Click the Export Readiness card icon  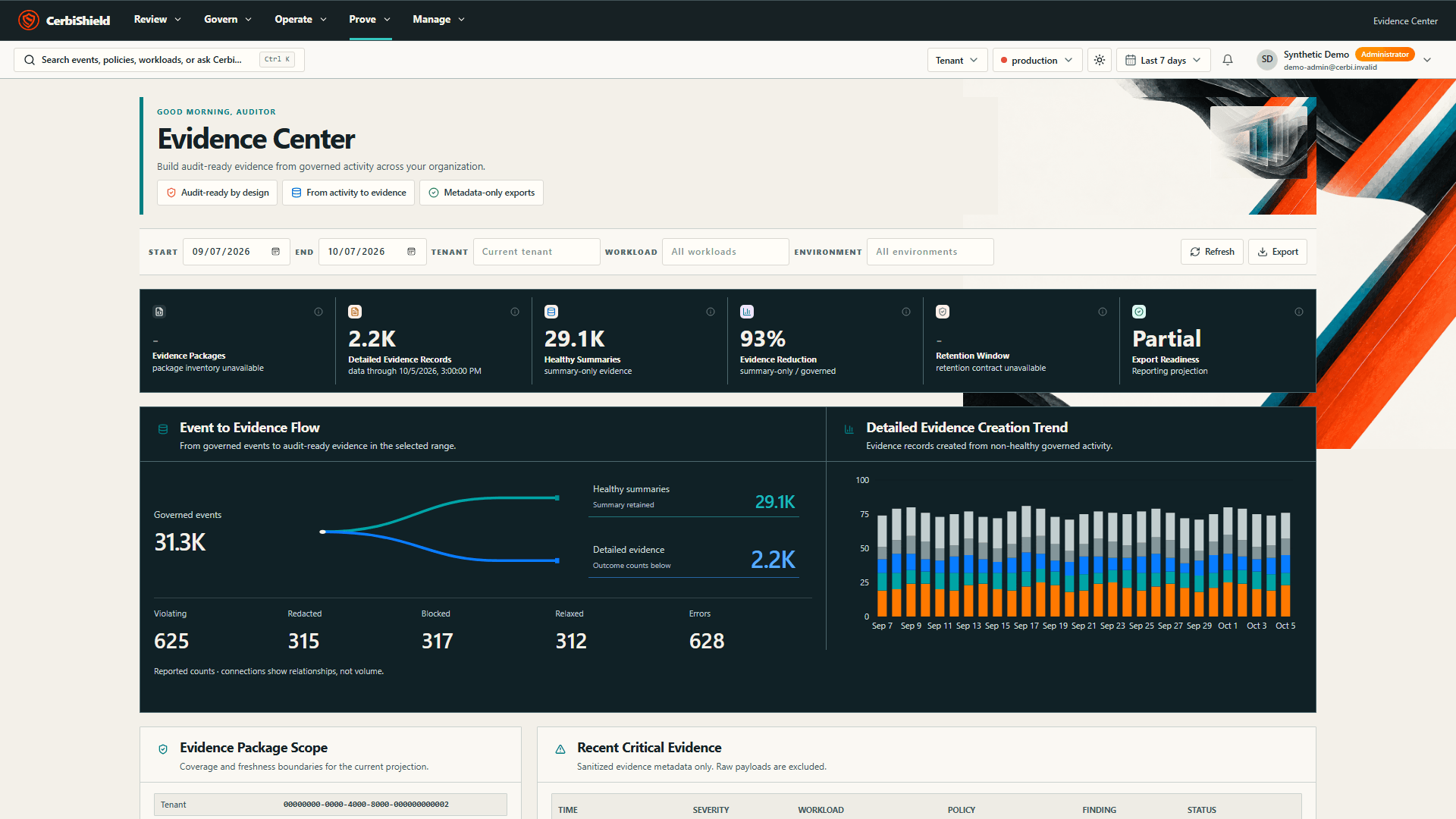point(1139,312)
